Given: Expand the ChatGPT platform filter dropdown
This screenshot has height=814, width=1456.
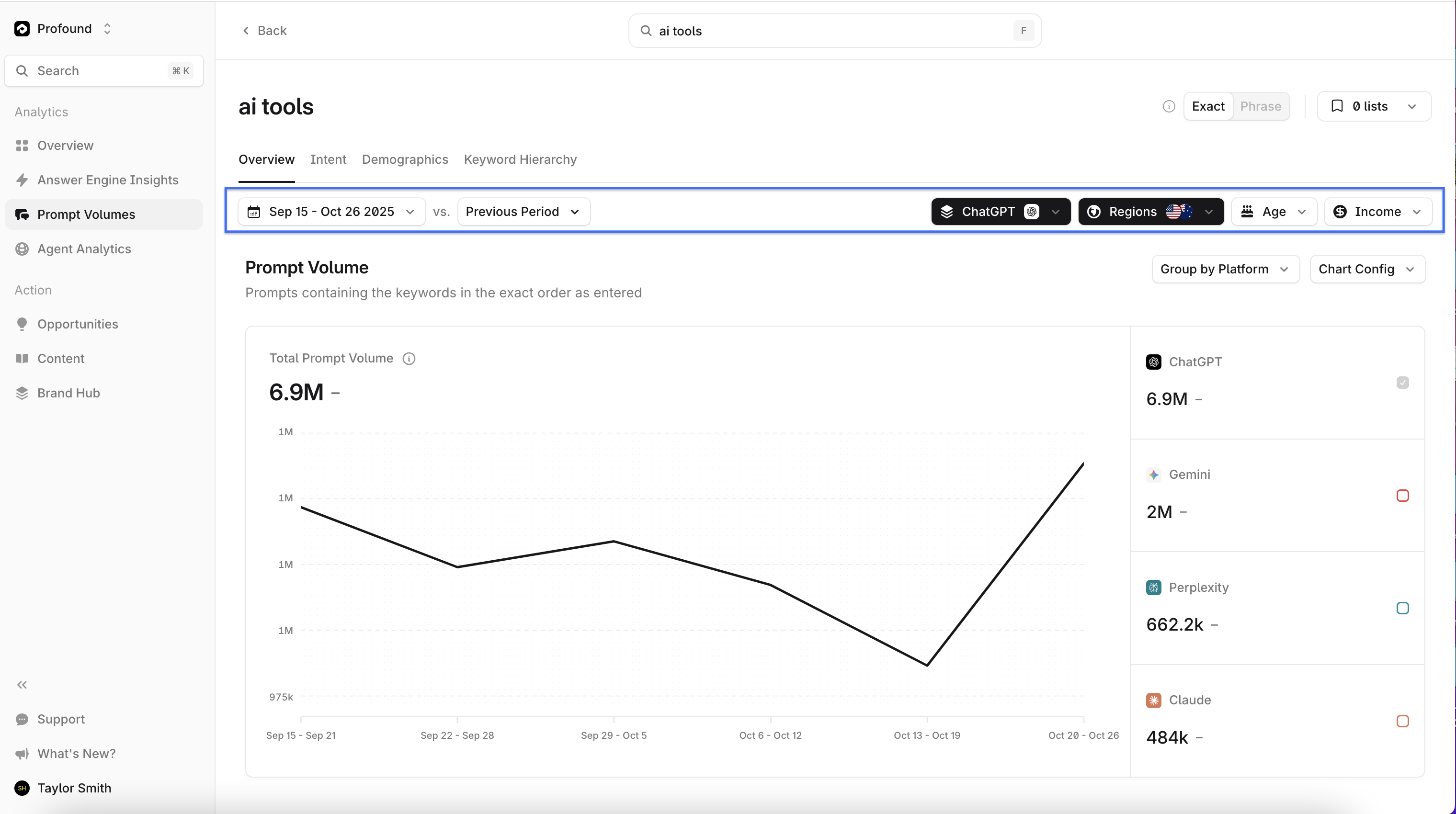Looking at the screenshot, I should click(x=1001, y=212).
